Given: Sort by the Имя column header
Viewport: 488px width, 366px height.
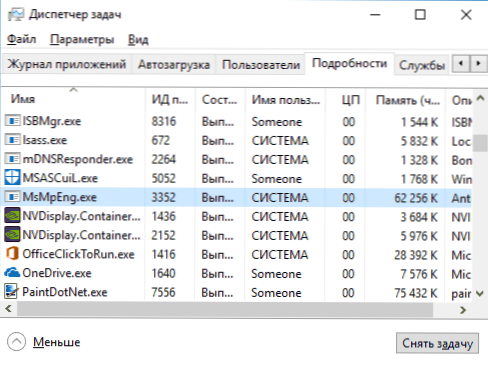Looking at the screenshot, I should tap(73, 99).
